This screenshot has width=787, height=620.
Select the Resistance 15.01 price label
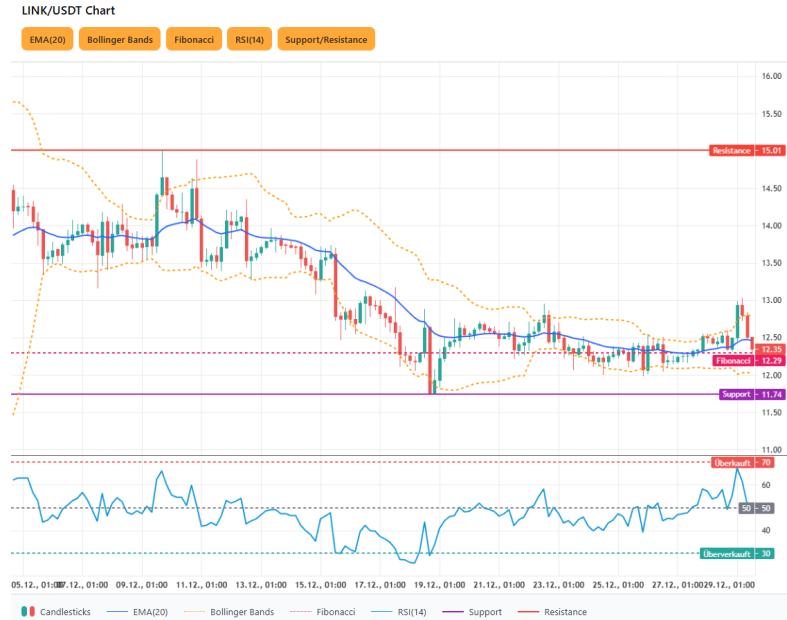[746, 151]
